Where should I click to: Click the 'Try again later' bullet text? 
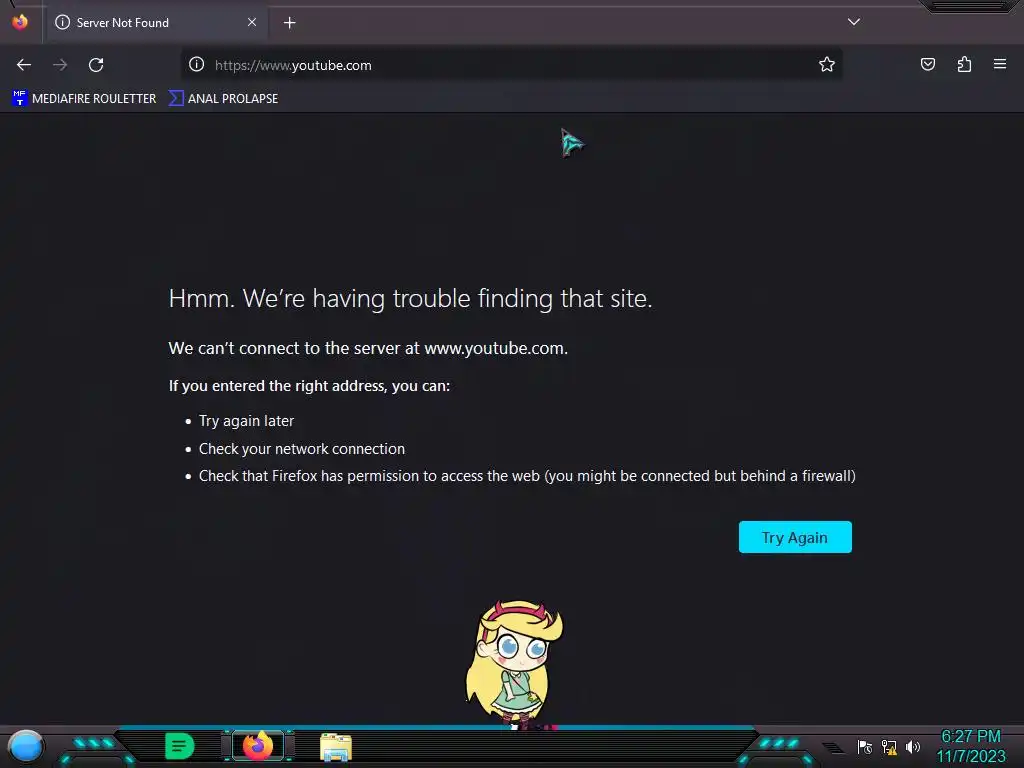(x=246, y=421)
